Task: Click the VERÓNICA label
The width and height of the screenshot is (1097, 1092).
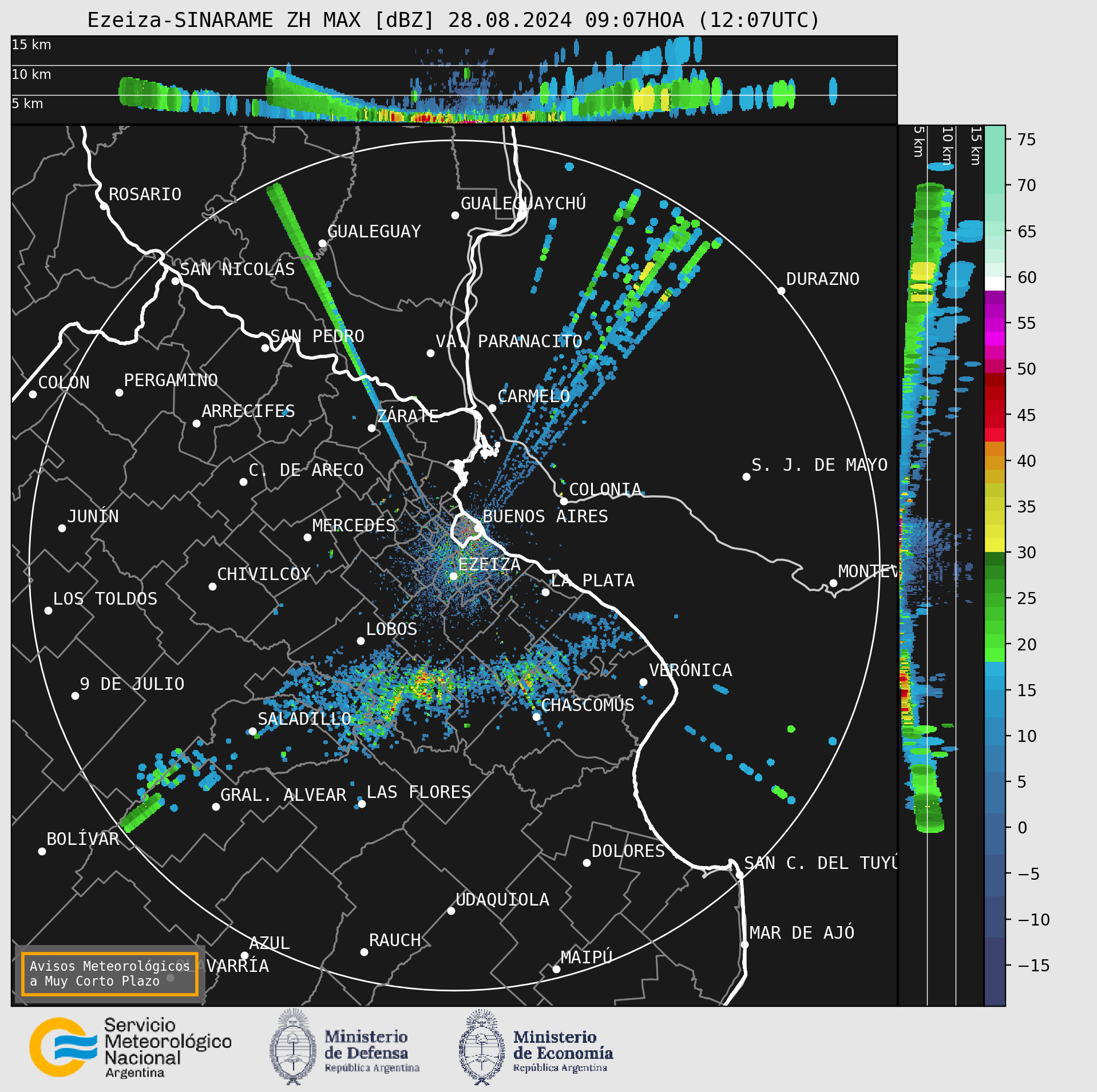Action: [690, 670]
